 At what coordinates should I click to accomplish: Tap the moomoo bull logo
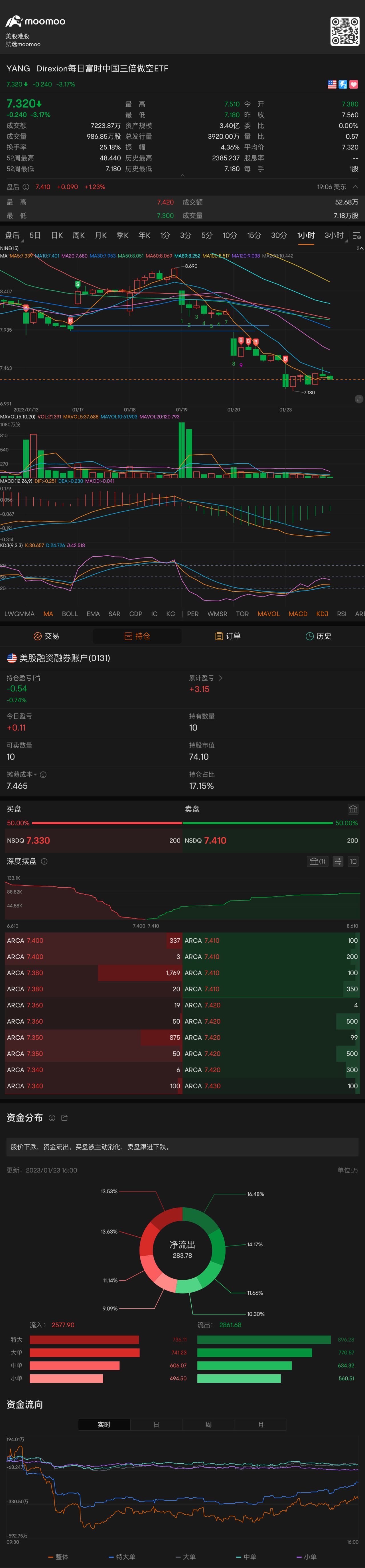[13, 22]
